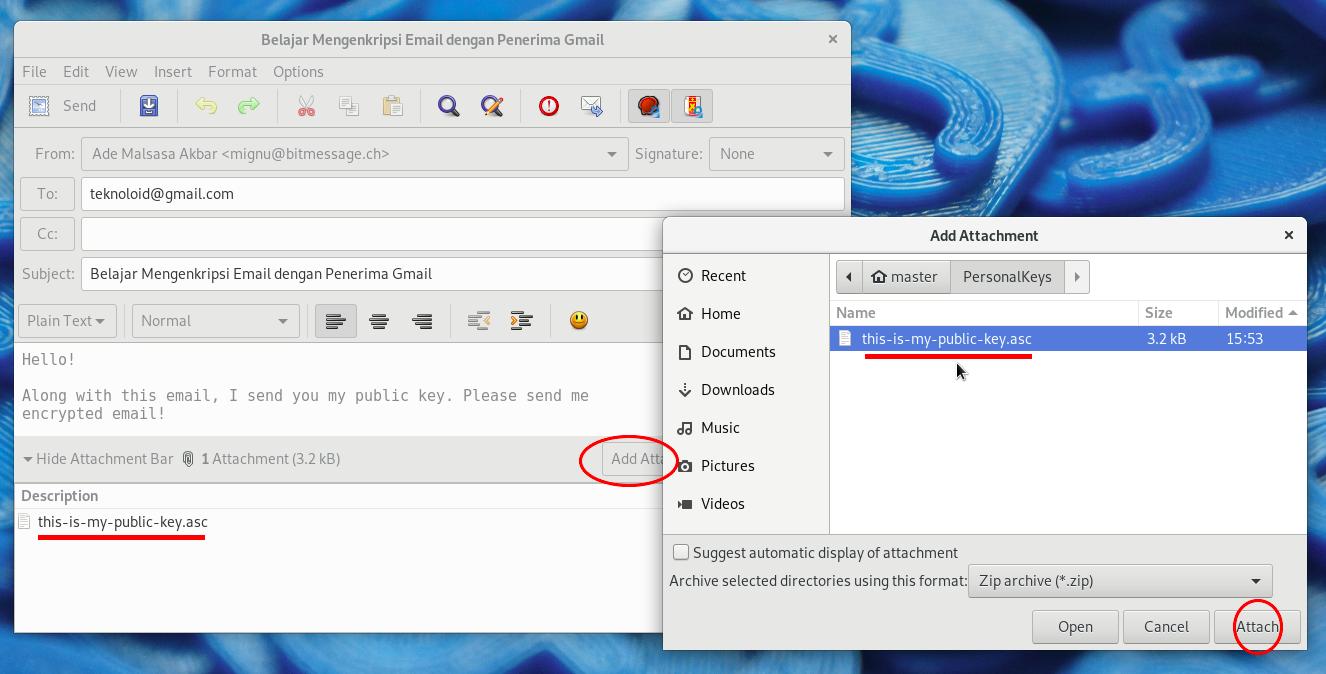
Task: Click the Cancel button in dialog
Action: pos(1166,627)
